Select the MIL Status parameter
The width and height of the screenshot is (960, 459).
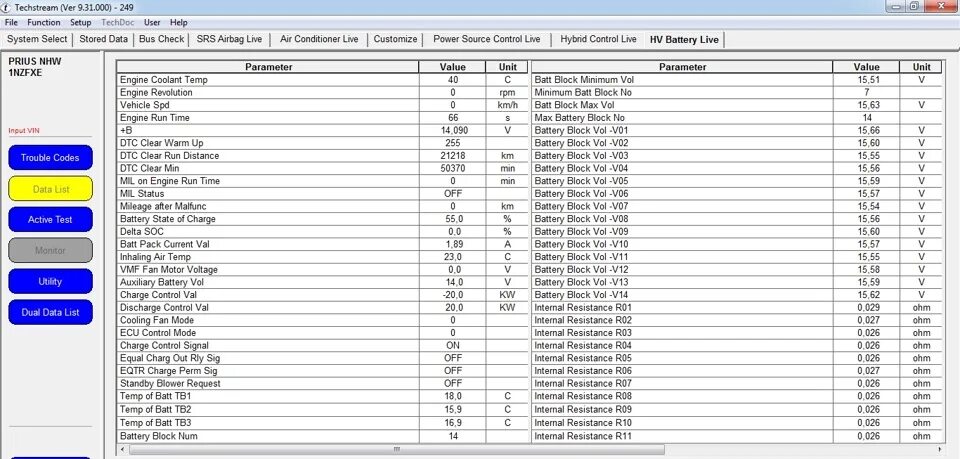pyautogui.click(x=323, y=193)
